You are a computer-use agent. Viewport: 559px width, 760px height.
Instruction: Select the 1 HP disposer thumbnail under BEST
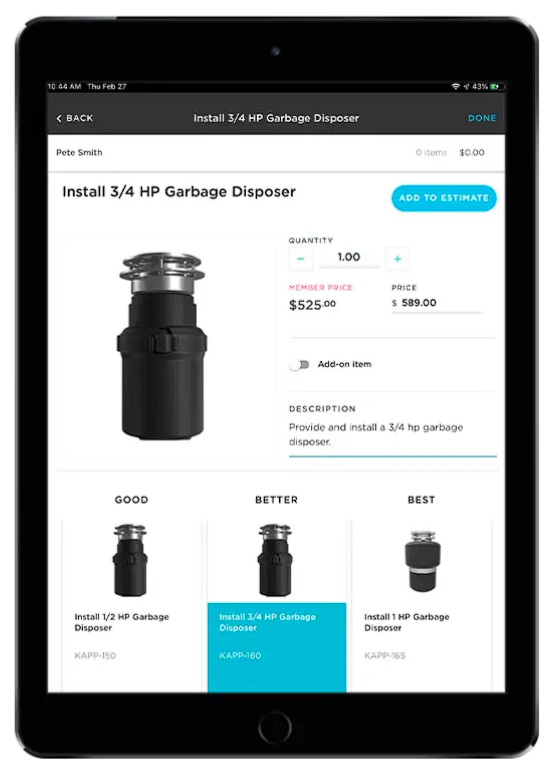coord(422,561)
